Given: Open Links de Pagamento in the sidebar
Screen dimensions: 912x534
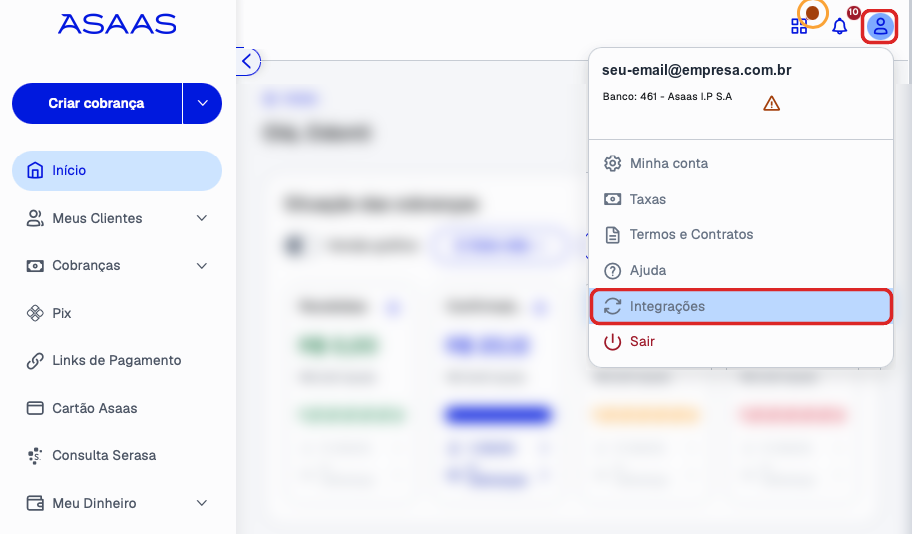Looking at the screenshot, I should (117, 361).
